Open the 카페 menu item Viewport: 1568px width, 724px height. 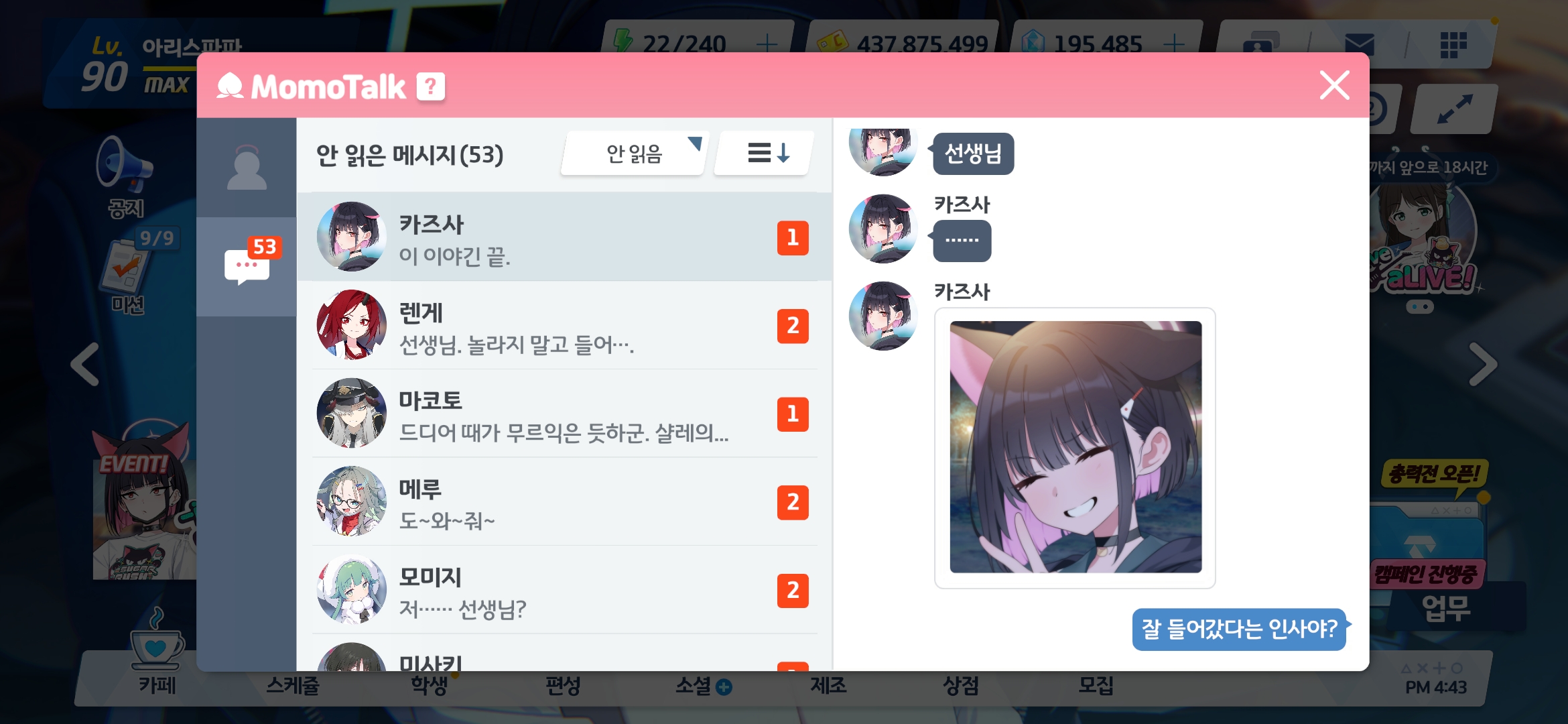[x=157, y=650]
